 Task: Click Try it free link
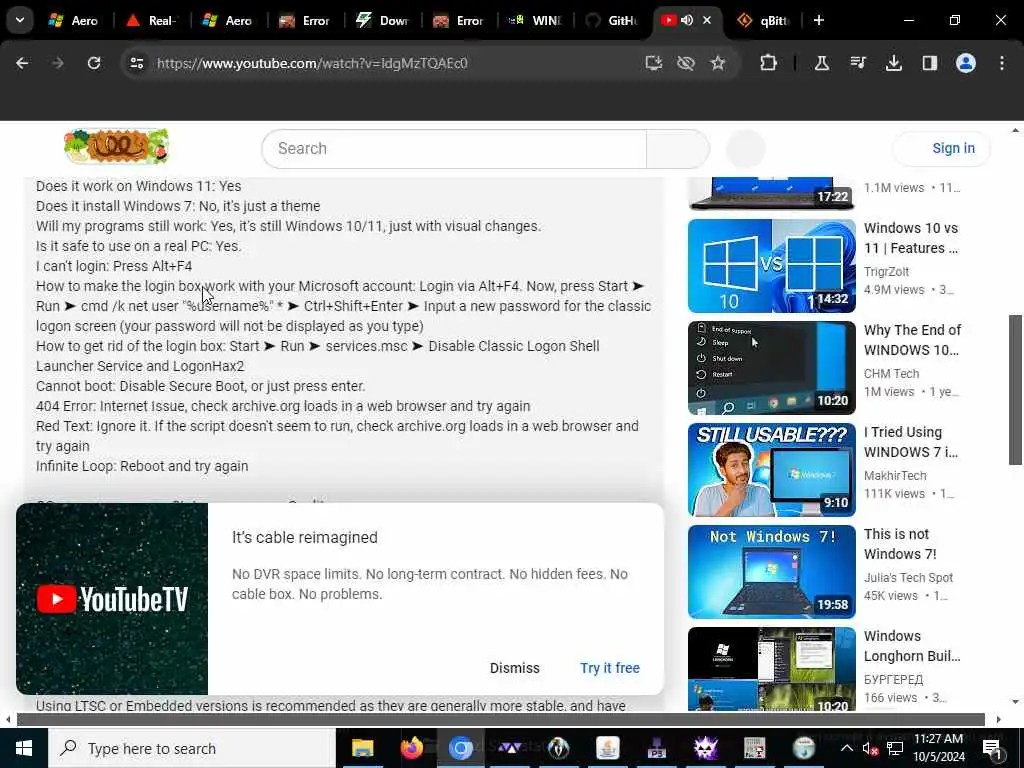[x=610, y=668]
